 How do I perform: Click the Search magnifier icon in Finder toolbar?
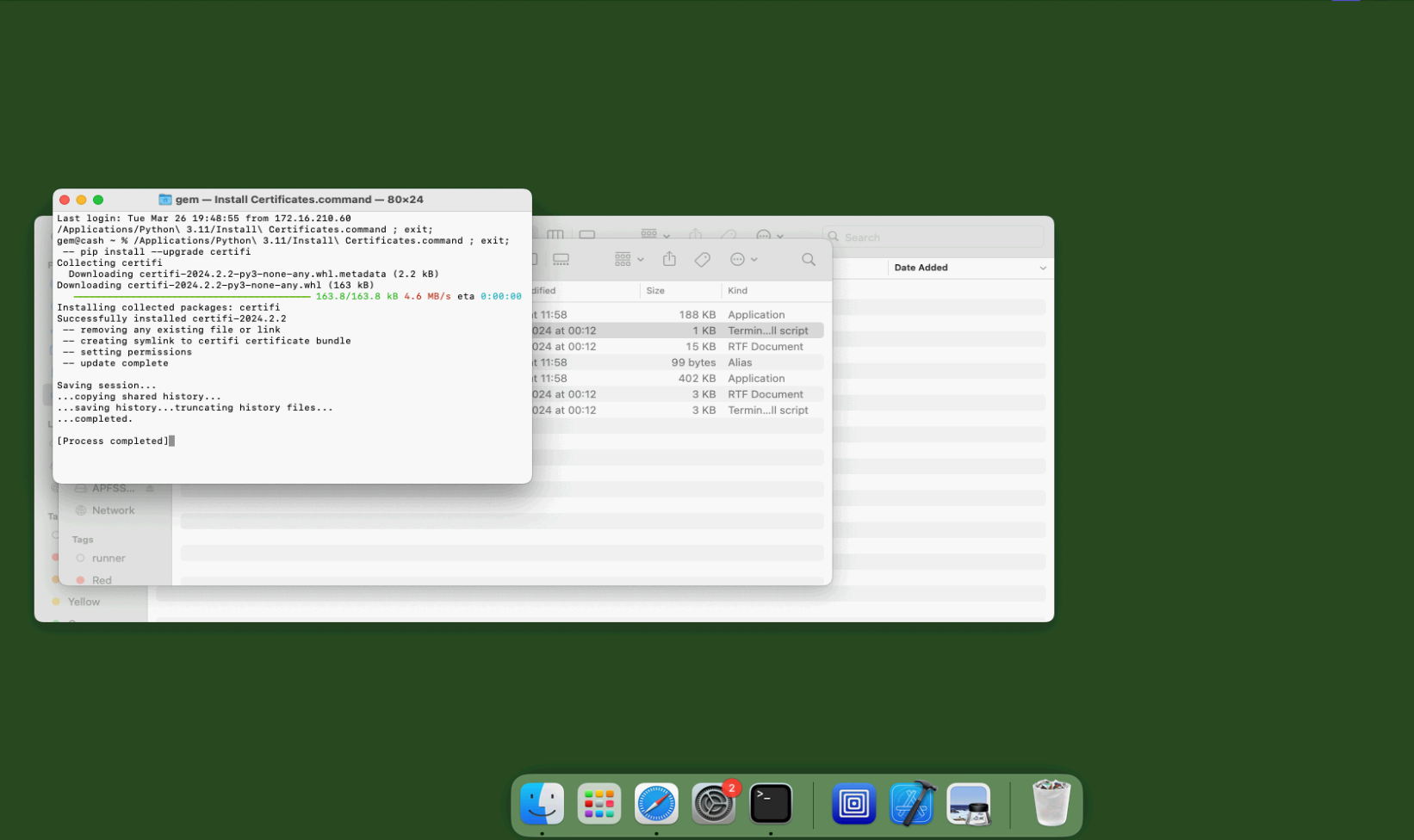pyautogui.click(x=808, y=258)
